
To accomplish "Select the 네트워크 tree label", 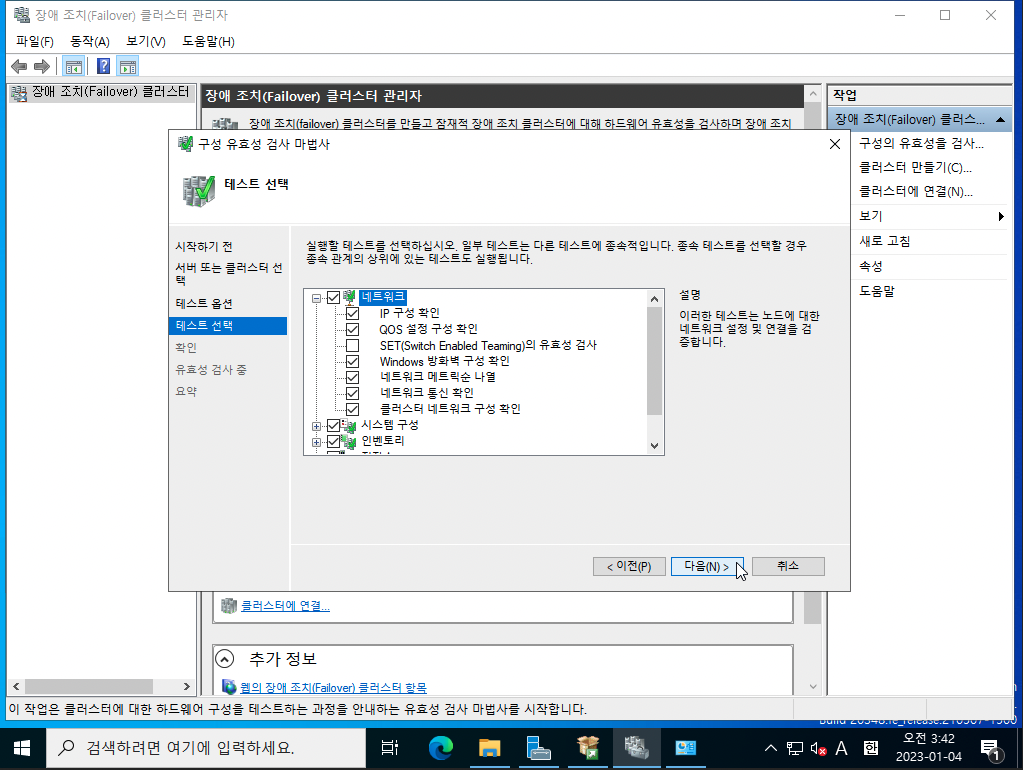I will [383, 298].
